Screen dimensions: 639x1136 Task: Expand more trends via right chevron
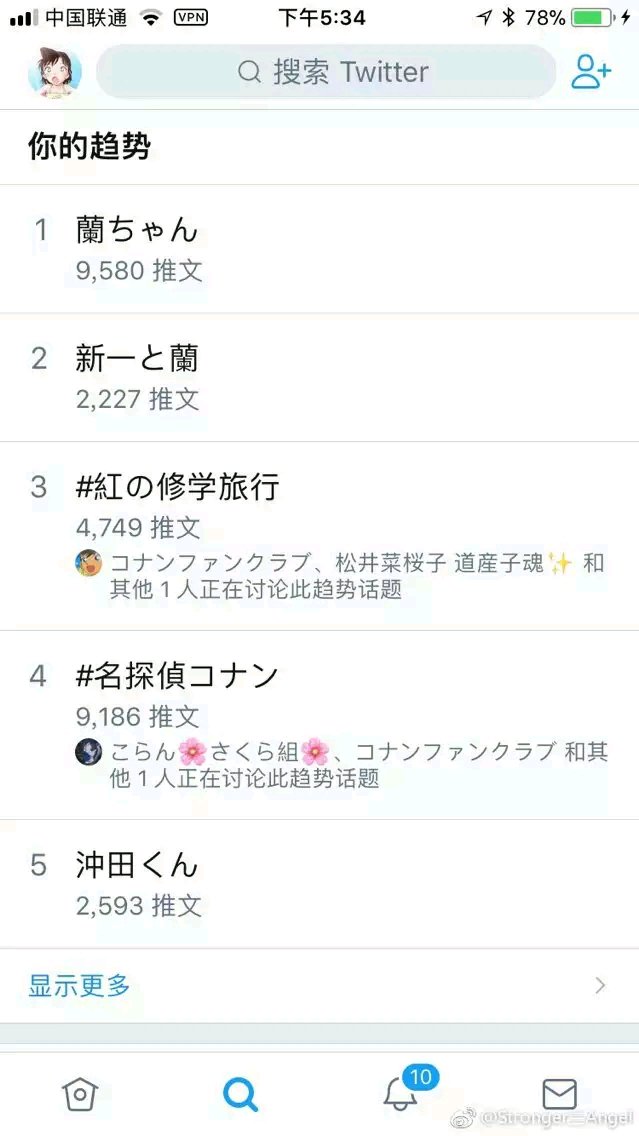(600, 985)
